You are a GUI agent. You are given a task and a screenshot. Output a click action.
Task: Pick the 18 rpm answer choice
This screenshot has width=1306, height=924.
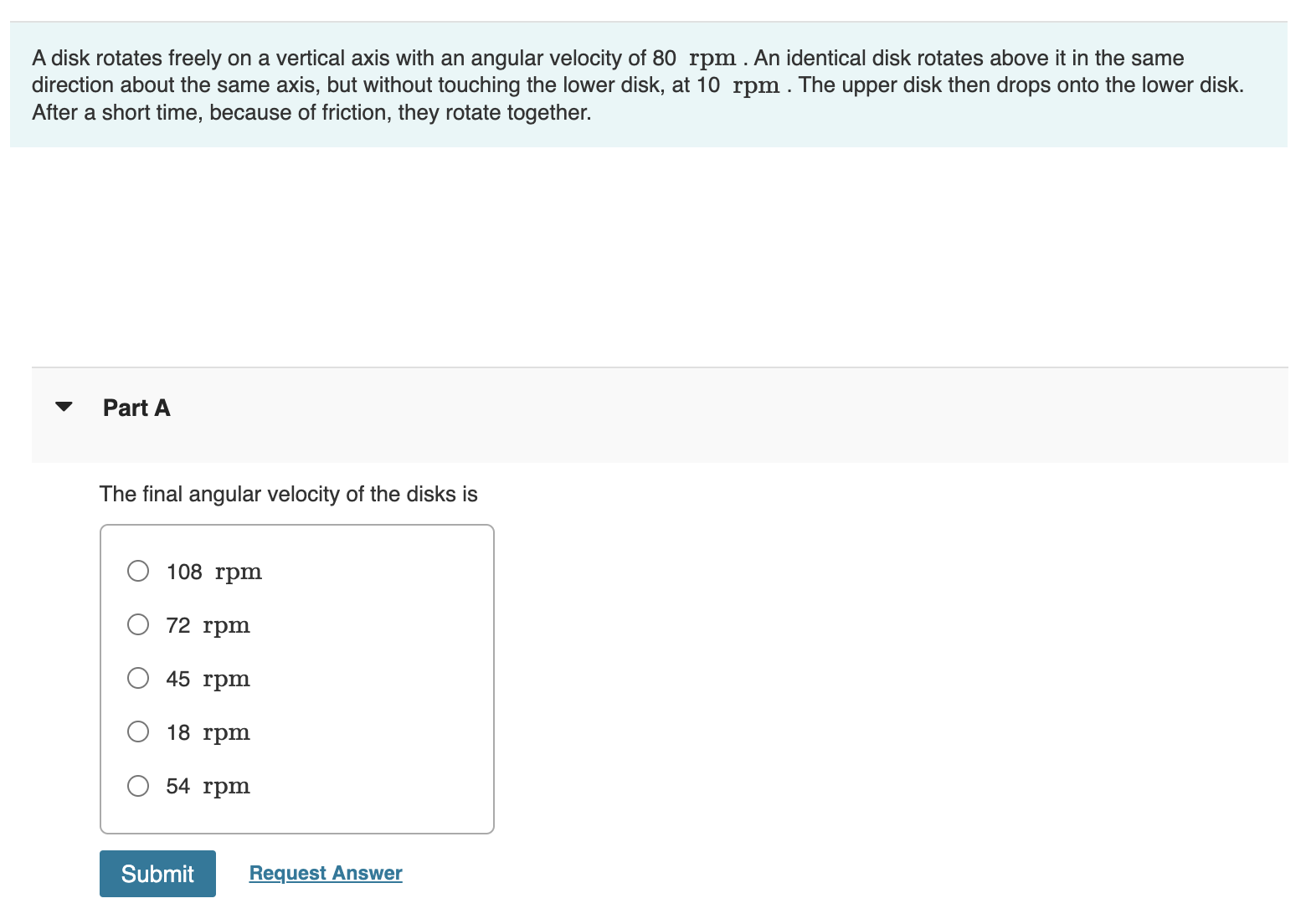[x=138, y=731]
